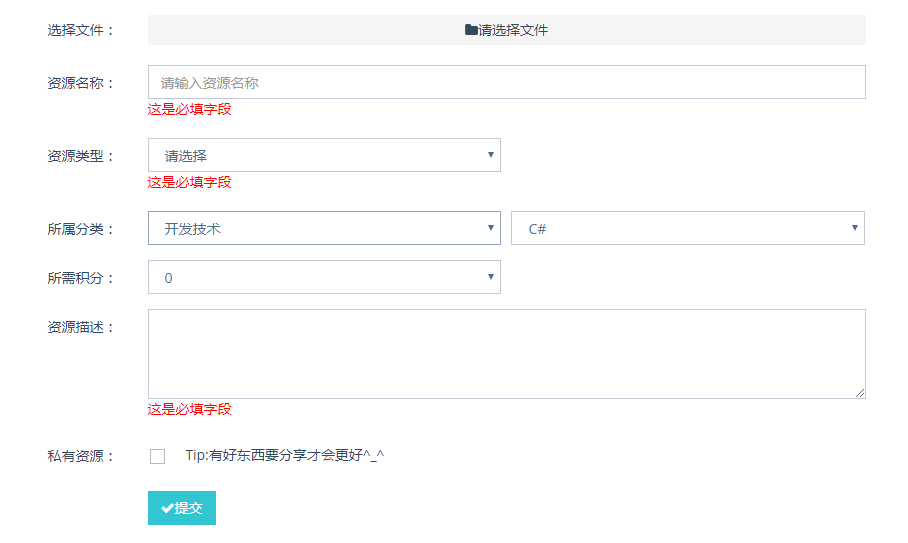The height and width of the screenshot is (543, 908).
Task: Click the tip text 有好东西要分享才会更好
Action: 285,455
